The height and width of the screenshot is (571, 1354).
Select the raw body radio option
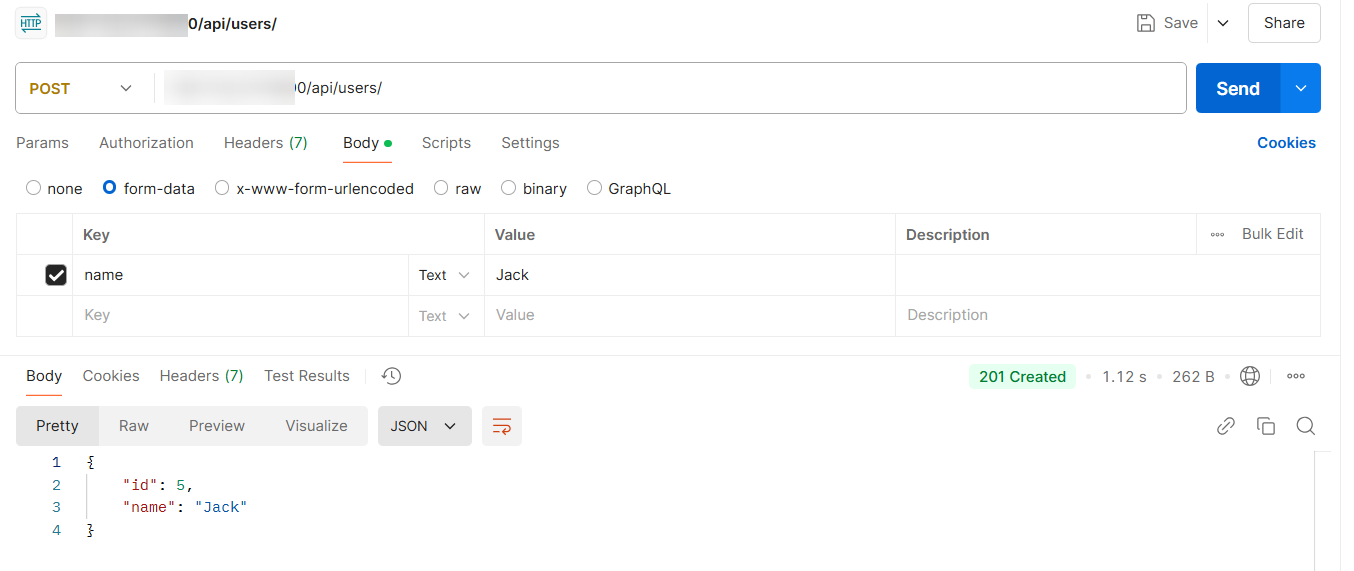tap(441, 188)
